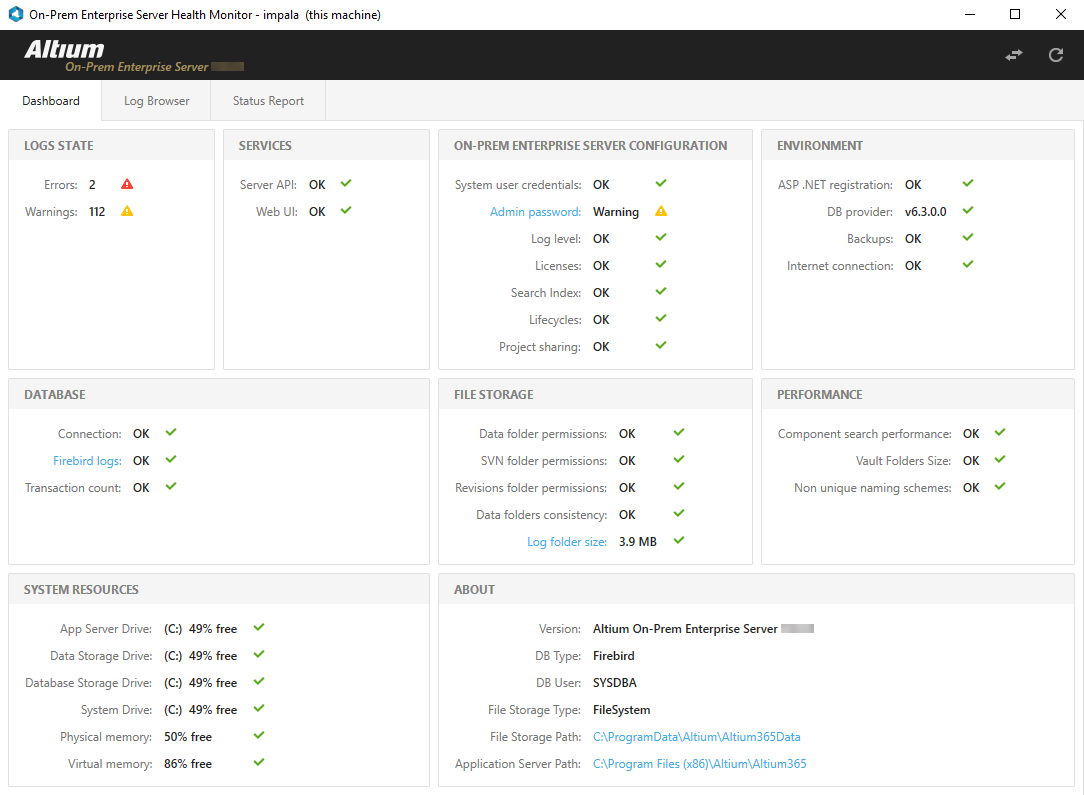1084x795 pixels.
Task: Open the Log folder size link
Action: click(567, 541)
